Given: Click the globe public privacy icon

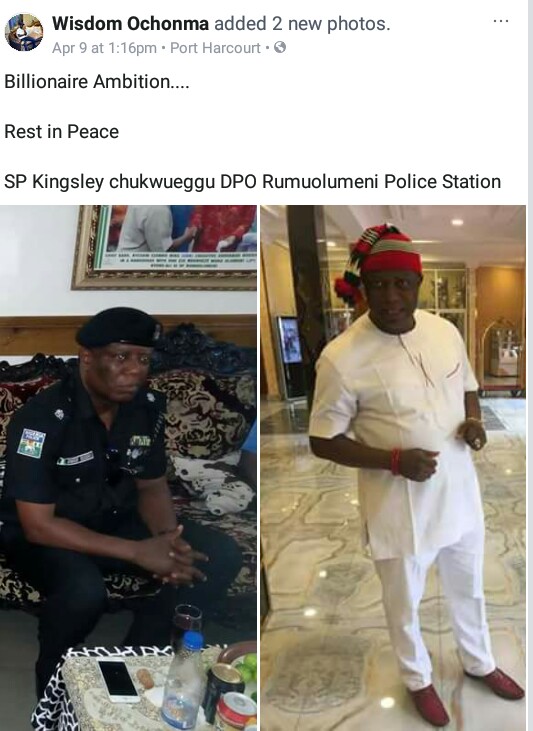Looking at the screenshot, I should pyautogui.click(x=280, y=47).
